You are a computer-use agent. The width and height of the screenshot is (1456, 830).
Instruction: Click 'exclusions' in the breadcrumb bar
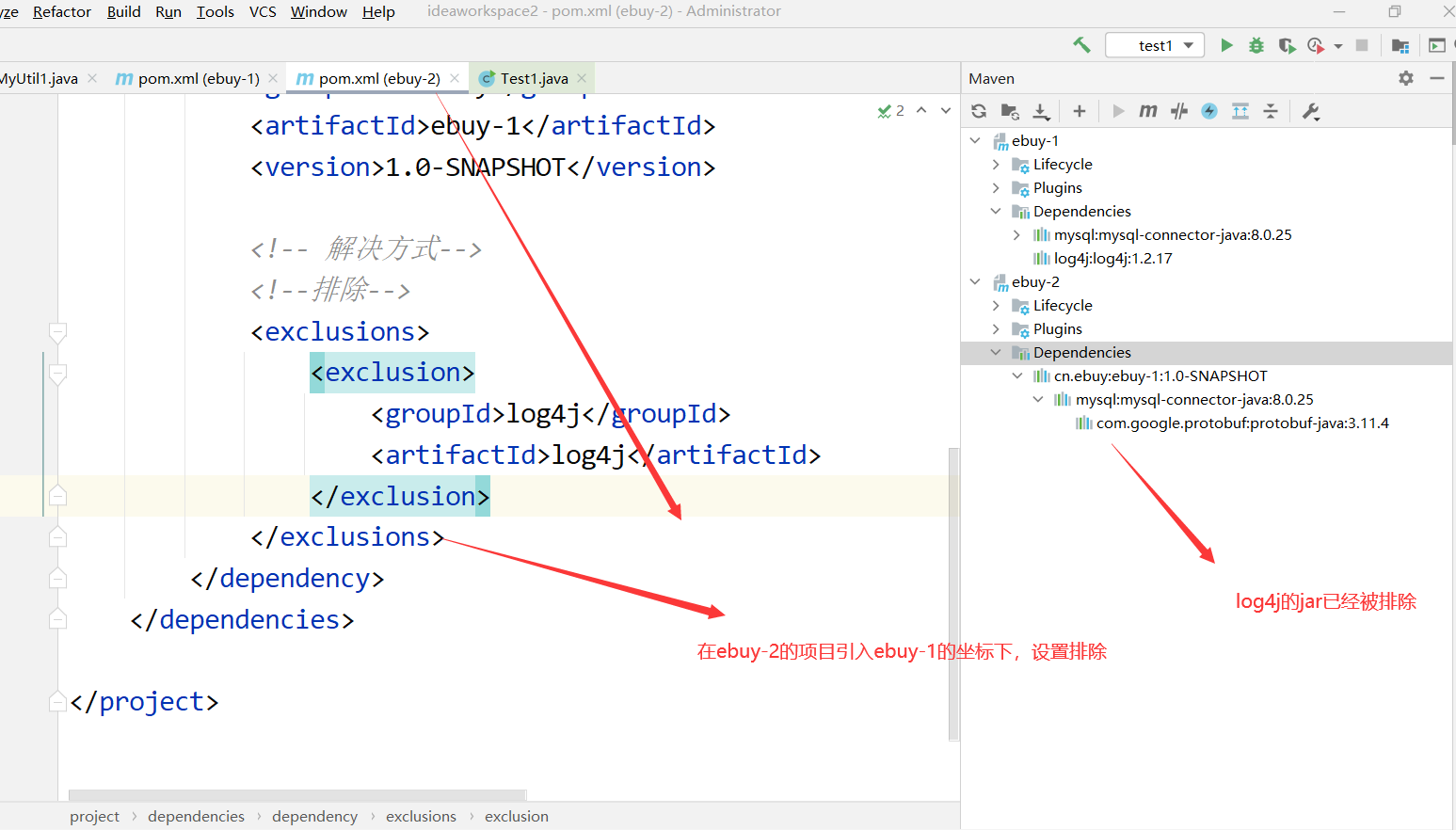(421, 816)
